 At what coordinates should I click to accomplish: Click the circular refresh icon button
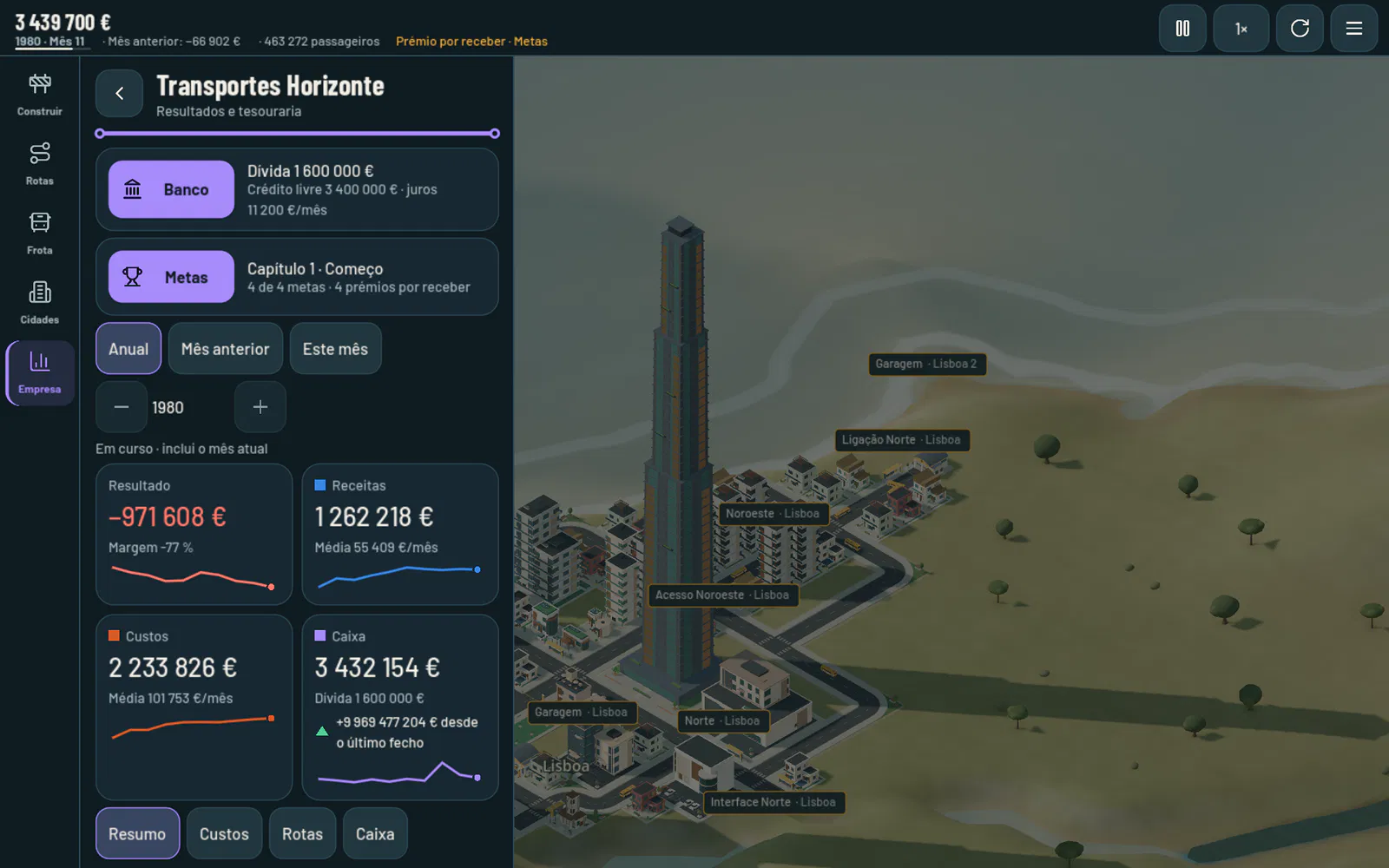[x=1300, y=29]
